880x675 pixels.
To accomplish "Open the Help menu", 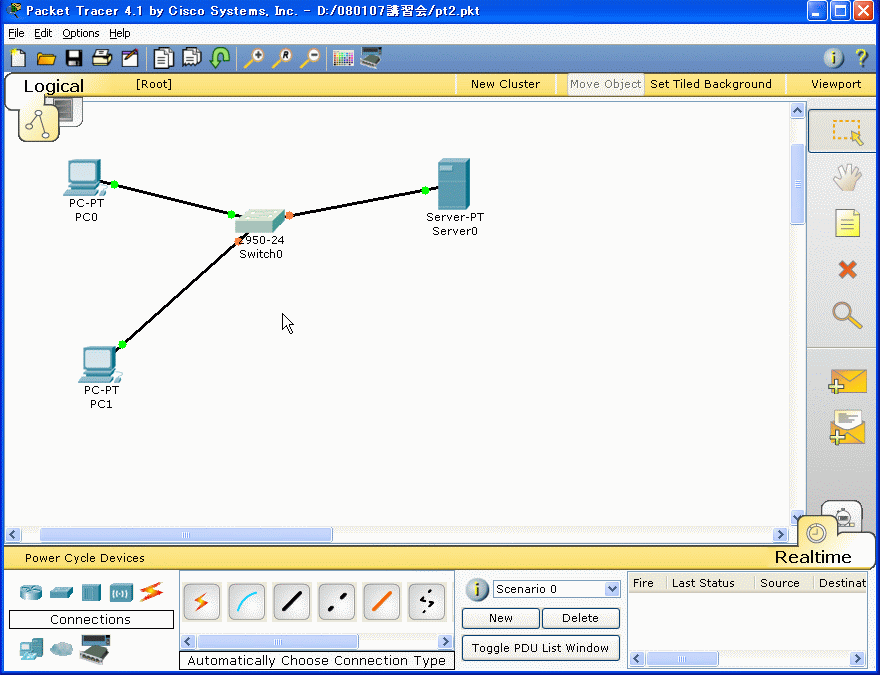I will coord(120,33).
